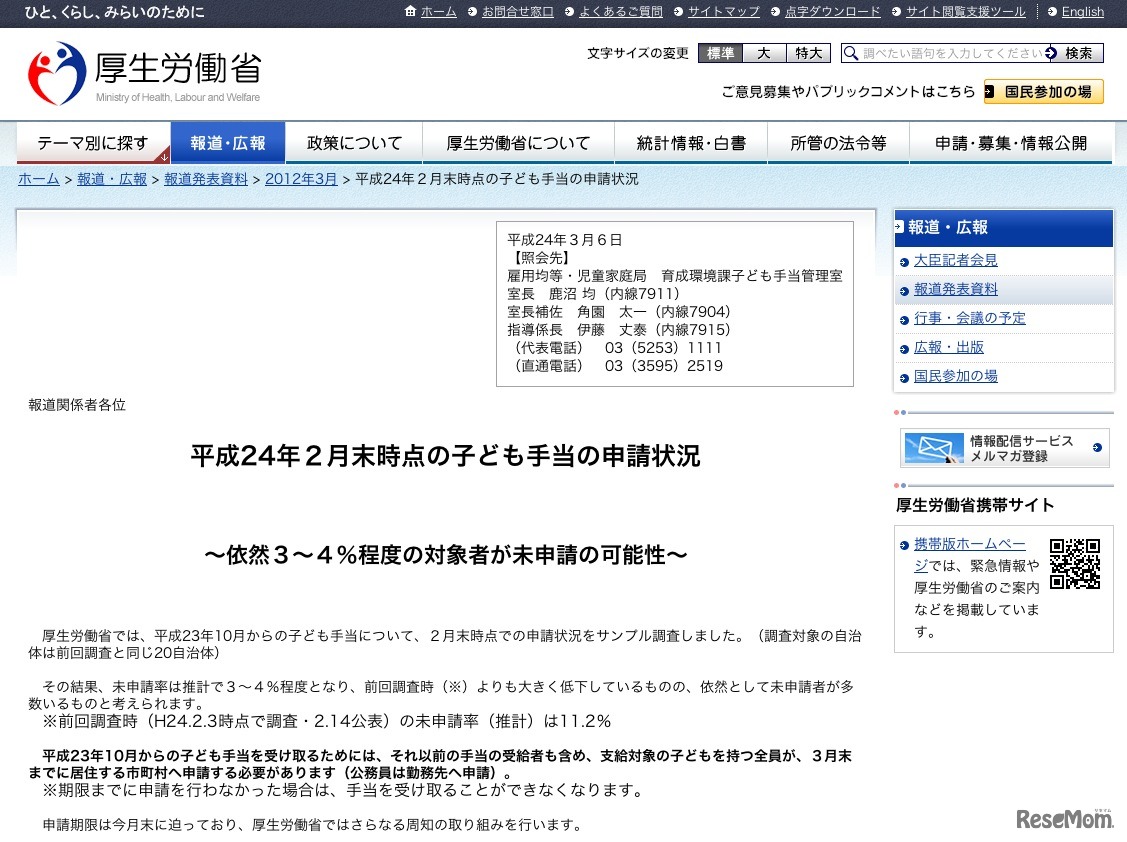
Task: Set font size to 大
Action: (764, 53)
